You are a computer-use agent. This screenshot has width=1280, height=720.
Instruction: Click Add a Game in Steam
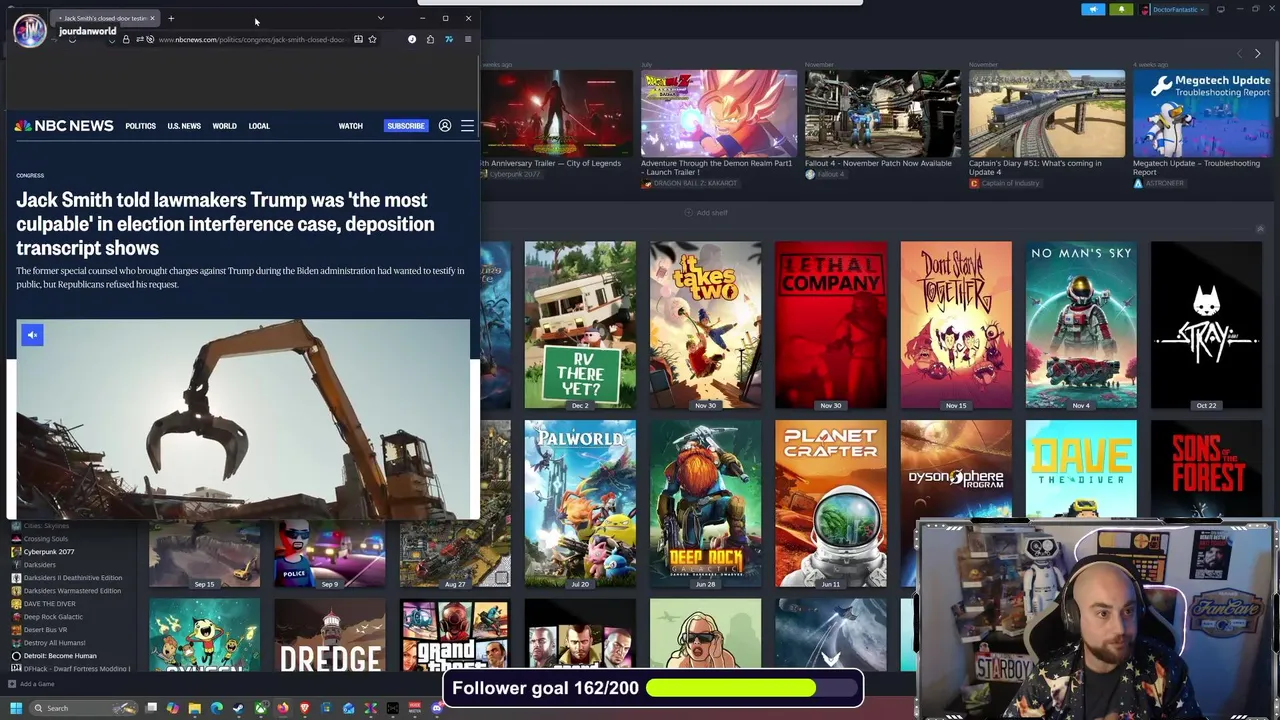31,684
